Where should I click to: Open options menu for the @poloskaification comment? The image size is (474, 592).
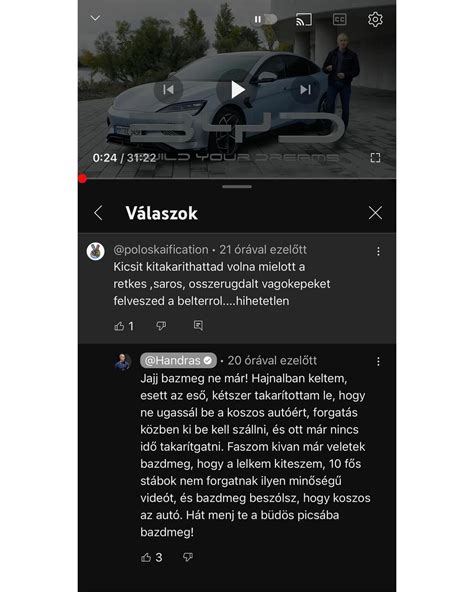[378, 251]
